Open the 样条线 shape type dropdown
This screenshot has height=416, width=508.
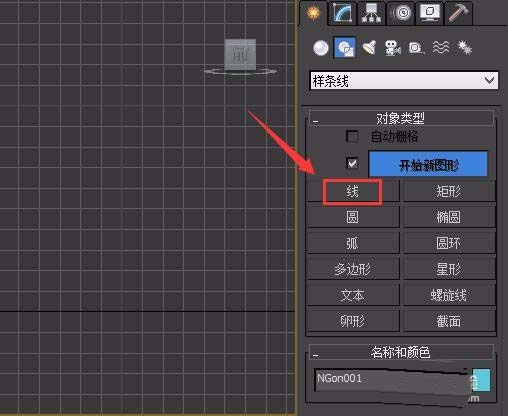tap(404, 81)
